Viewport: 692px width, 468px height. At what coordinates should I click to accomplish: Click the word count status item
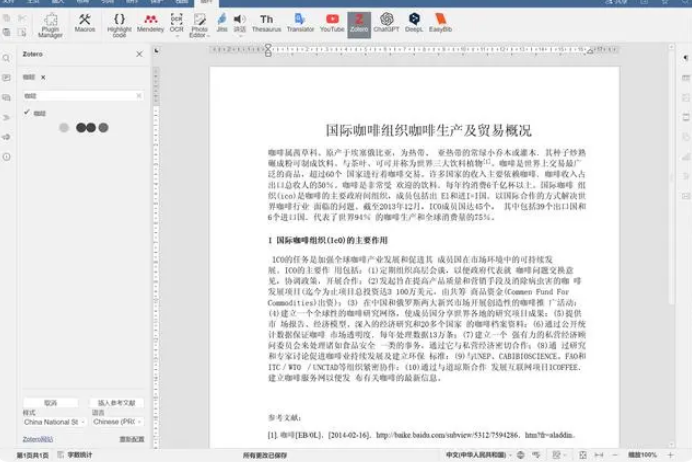[x=75, y=455]
